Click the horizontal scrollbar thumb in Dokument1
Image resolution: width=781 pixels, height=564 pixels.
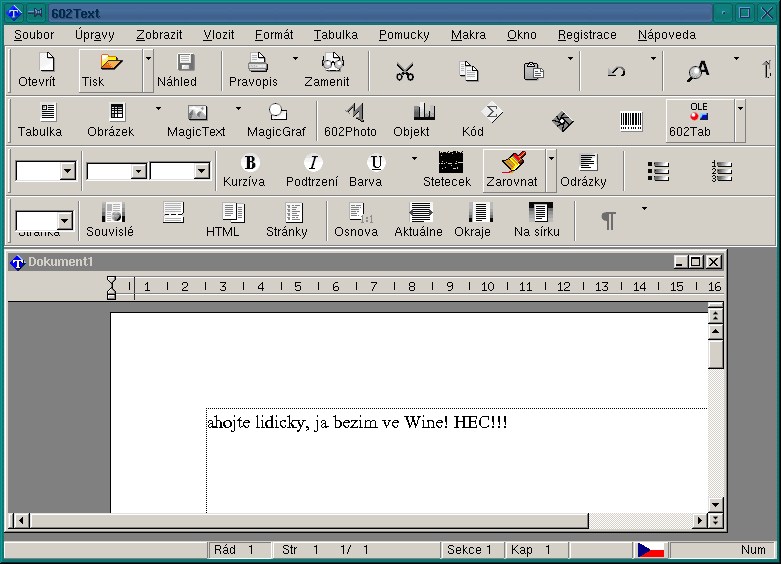click(x=309, y=521)
